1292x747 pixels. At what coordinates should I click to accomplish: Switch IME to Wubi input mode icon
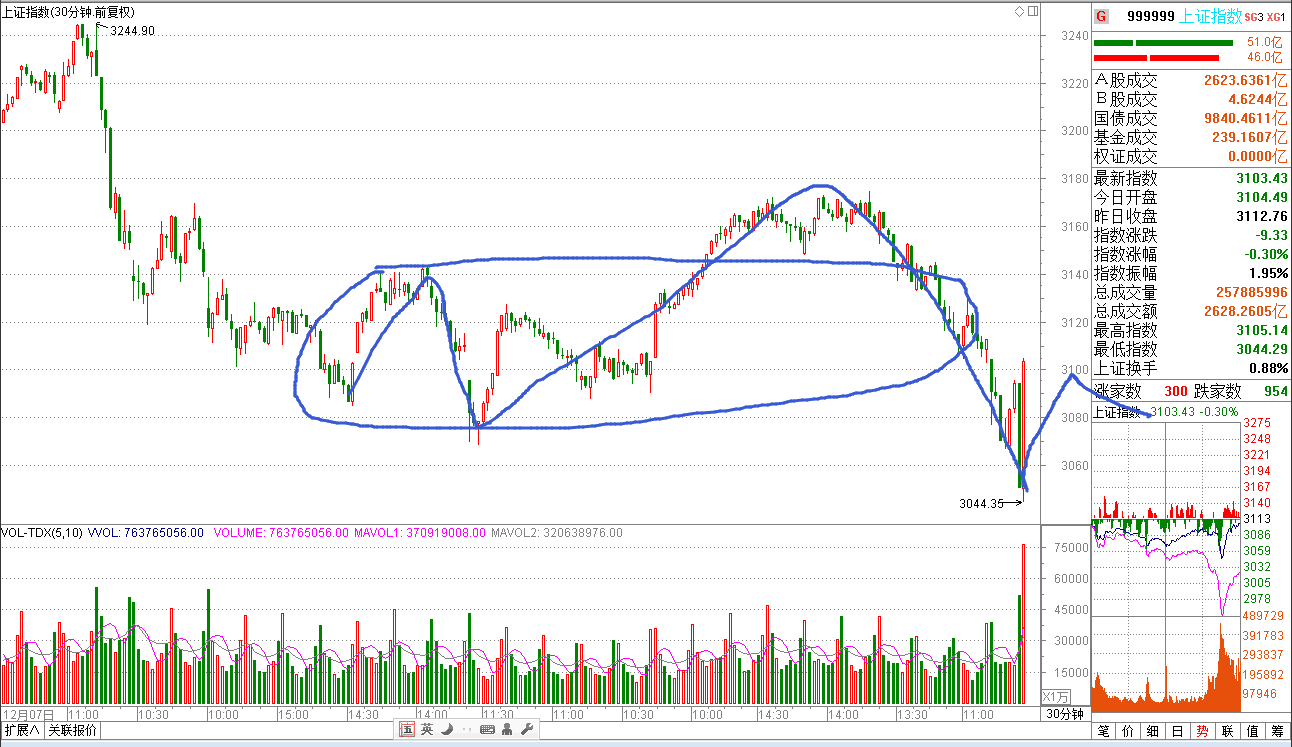[407, 730]
